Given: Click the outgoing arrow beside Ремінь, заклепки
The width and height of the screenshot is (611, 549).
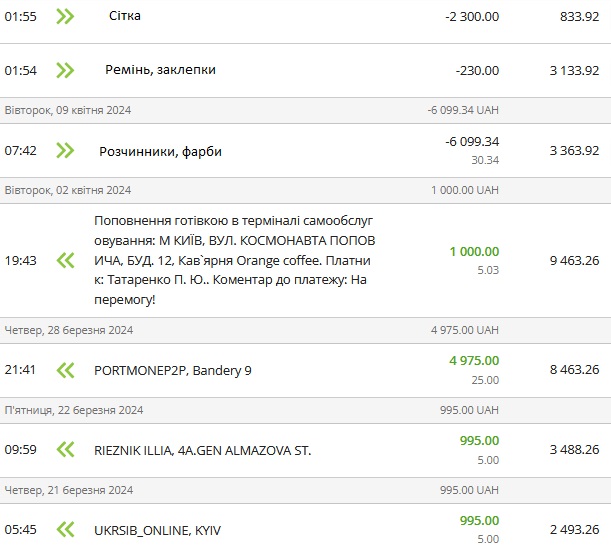Looking at the screenshot, I should coord(65,70).
